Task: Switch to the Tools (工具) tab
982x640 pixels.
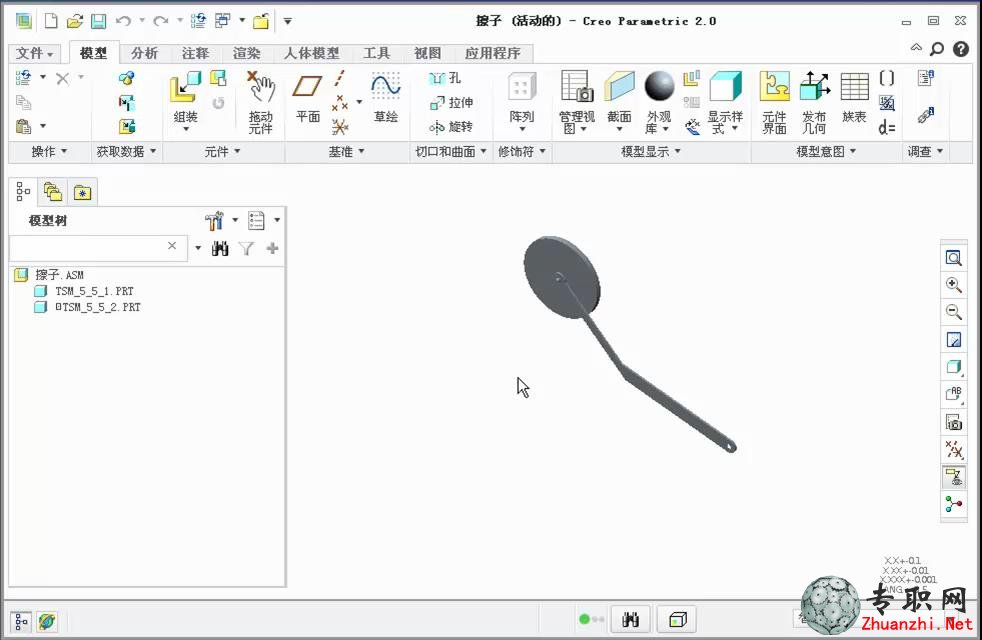Action: 376,53
